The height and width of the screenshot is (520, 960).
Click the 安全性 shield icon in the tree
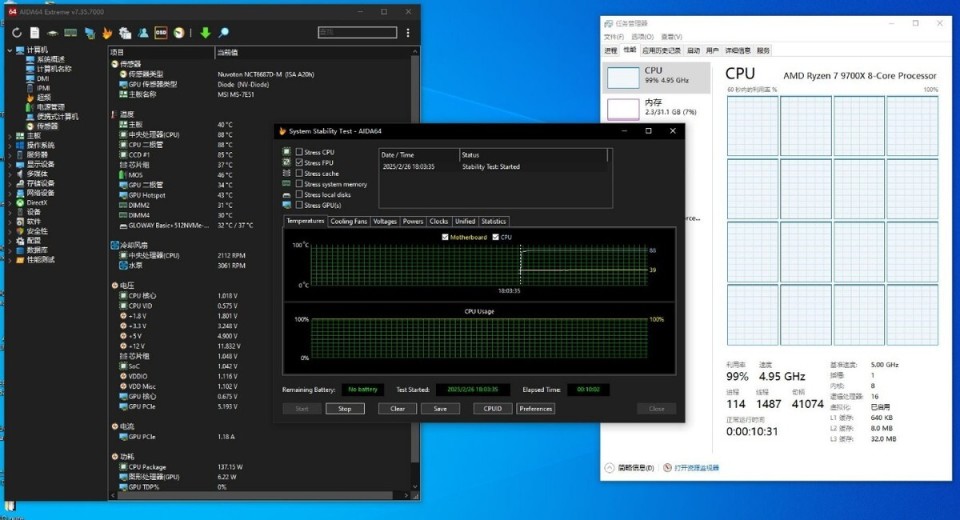20,232
